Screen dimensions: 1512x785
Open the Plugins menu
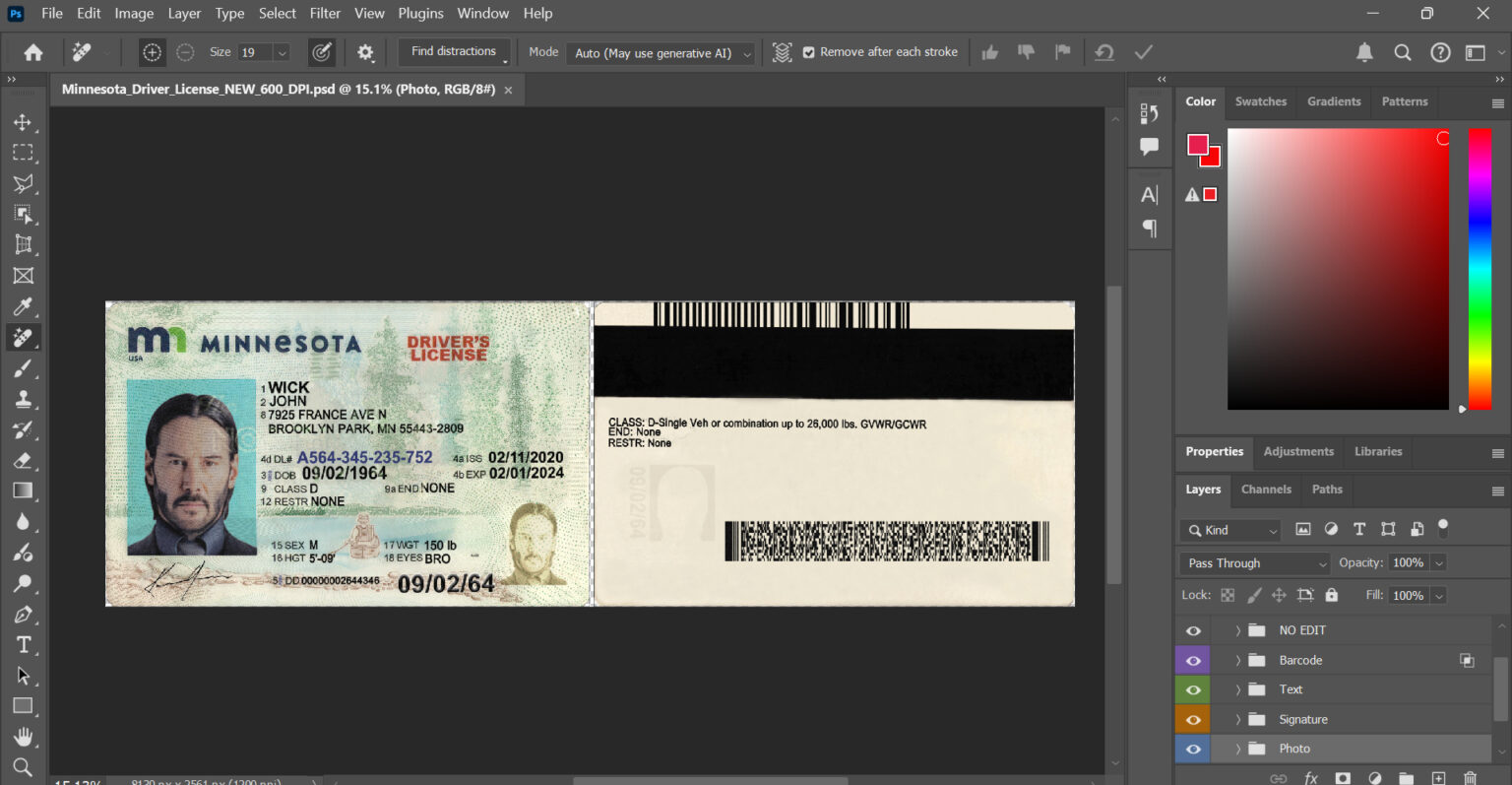point(420,13)
